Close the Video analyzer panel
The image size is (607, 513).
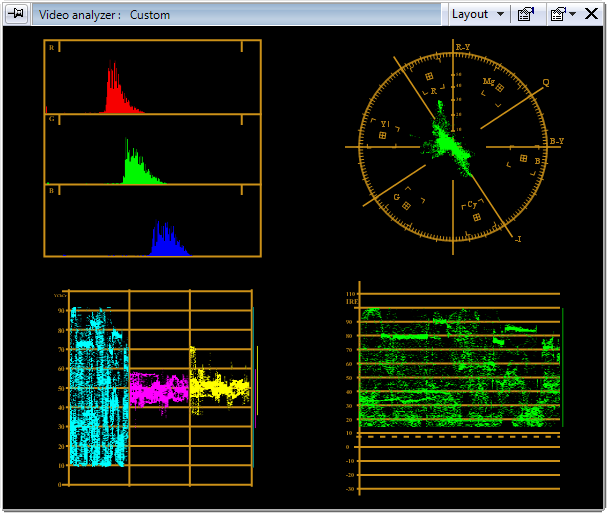[591, 14]
